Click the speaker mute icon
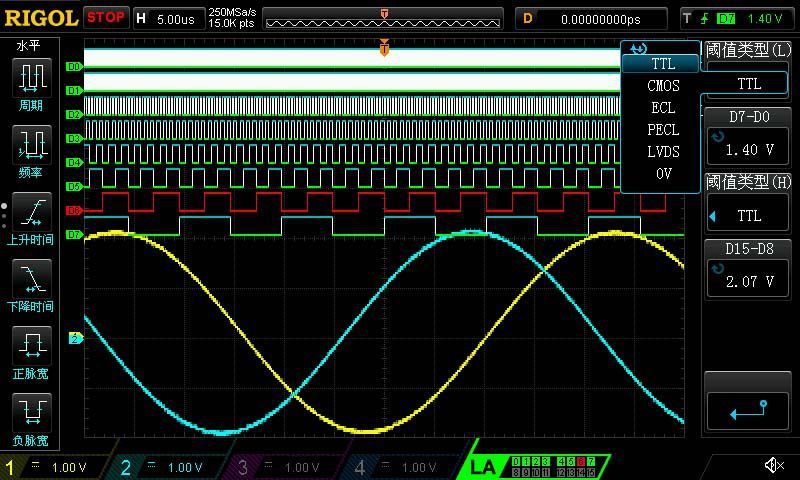Image resolution: width=800 pixels, height=480 pixels. [x=773, y=465]
